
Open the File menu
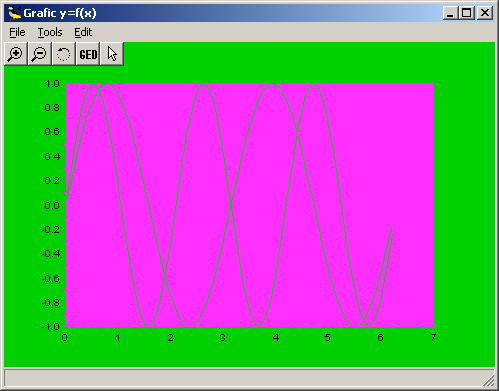[x=17, y=32]
